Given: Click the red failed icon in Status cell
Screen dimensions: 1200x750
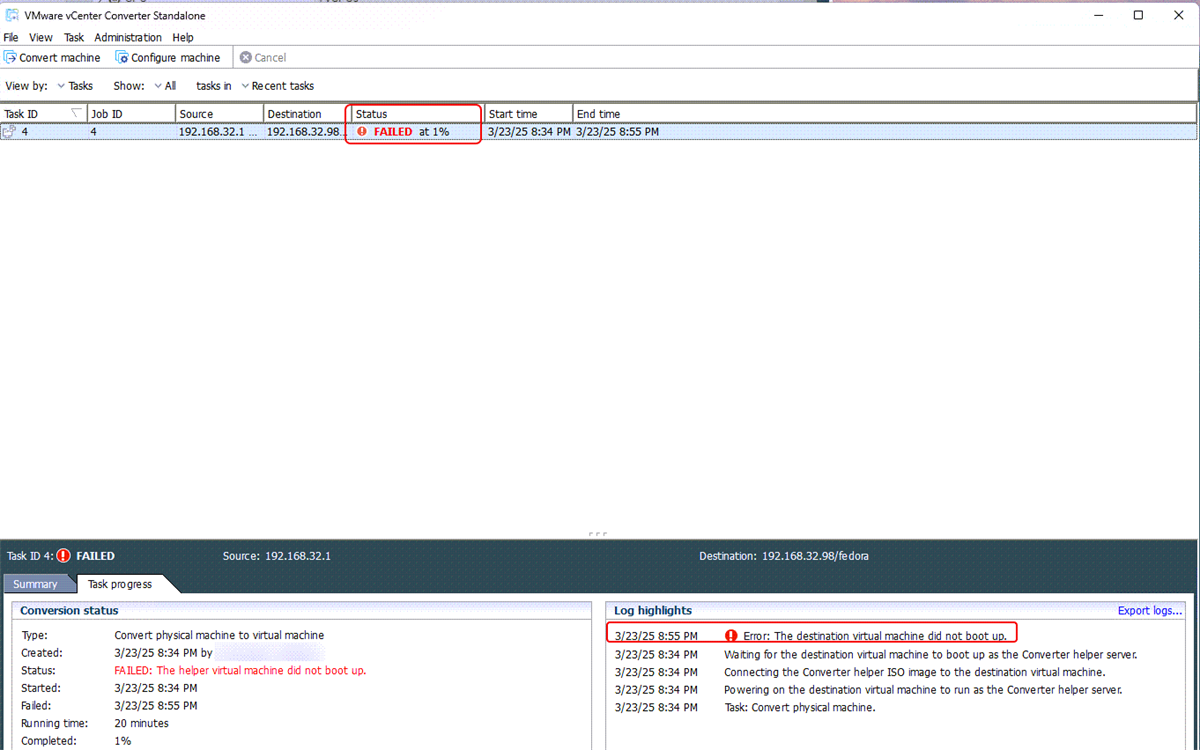Looking at the screenshot, I should tap(362, 131).
